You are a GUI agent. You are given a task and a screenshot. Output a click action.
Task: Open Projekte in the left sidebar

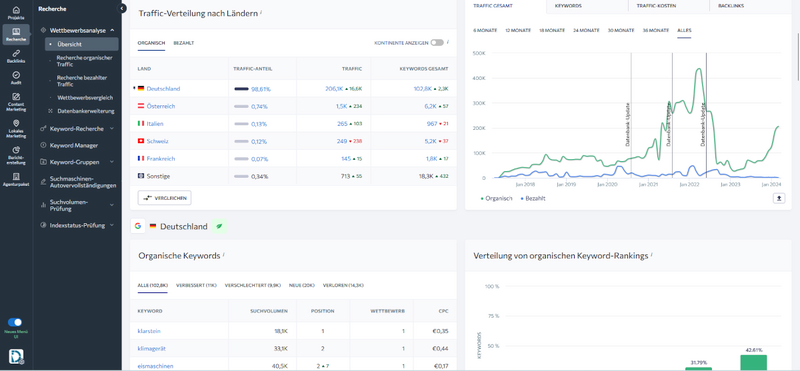[16, 13]
